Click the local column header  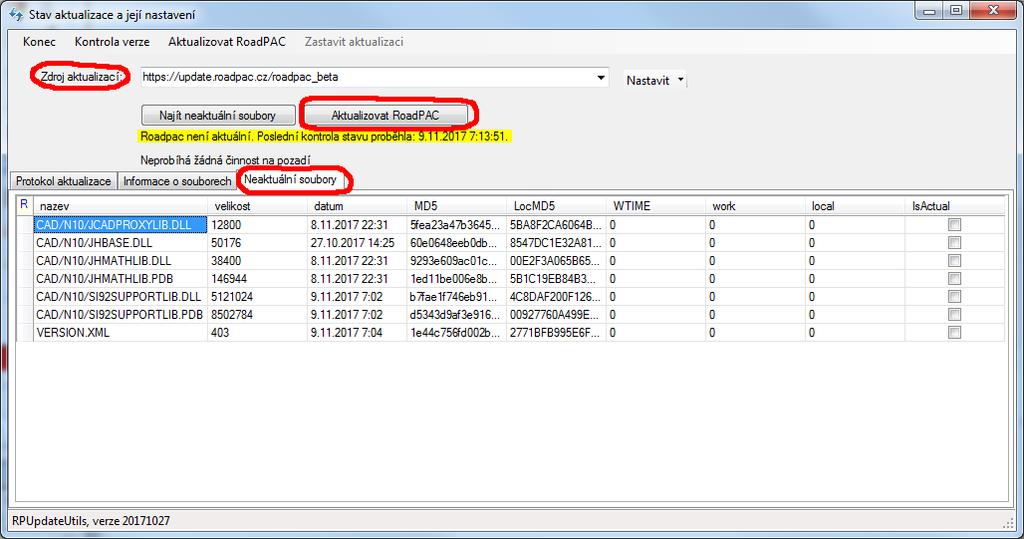click(x=855, y=206)
